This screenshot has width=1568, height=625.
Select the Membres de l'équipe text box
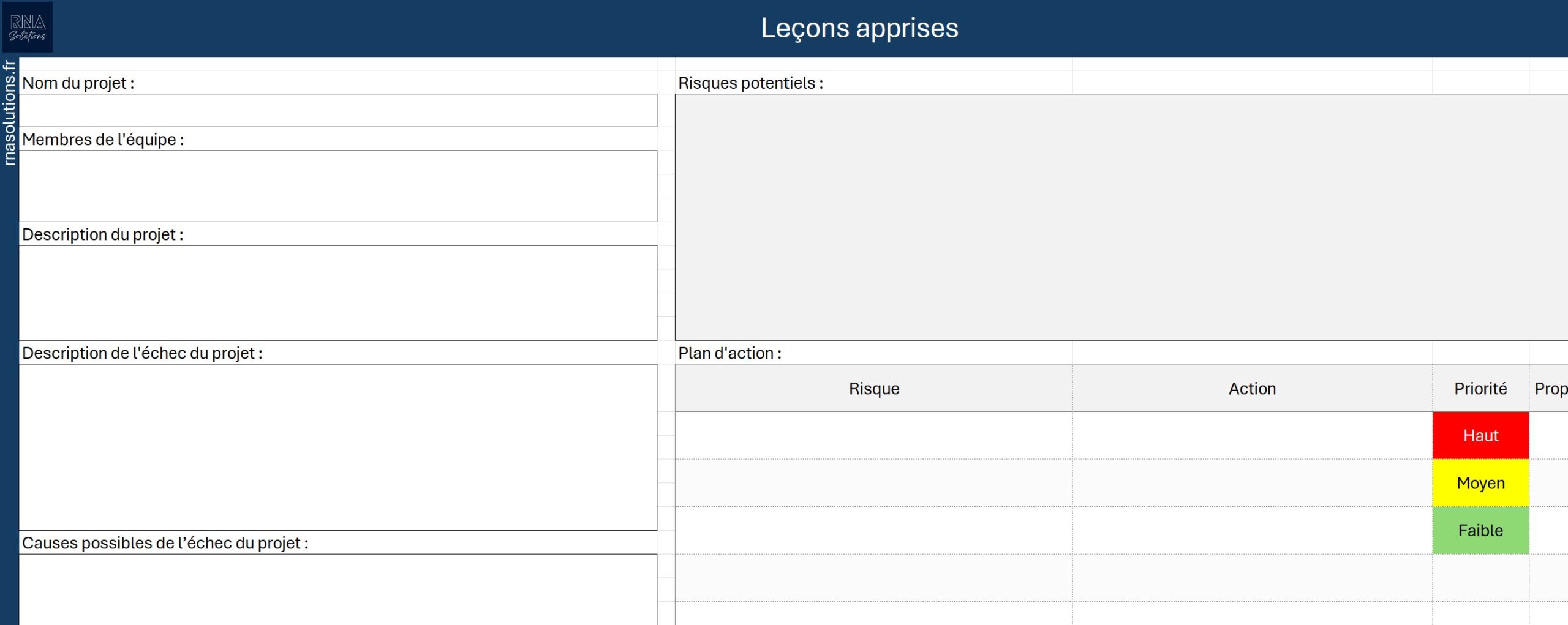click(x=337, y=186)
